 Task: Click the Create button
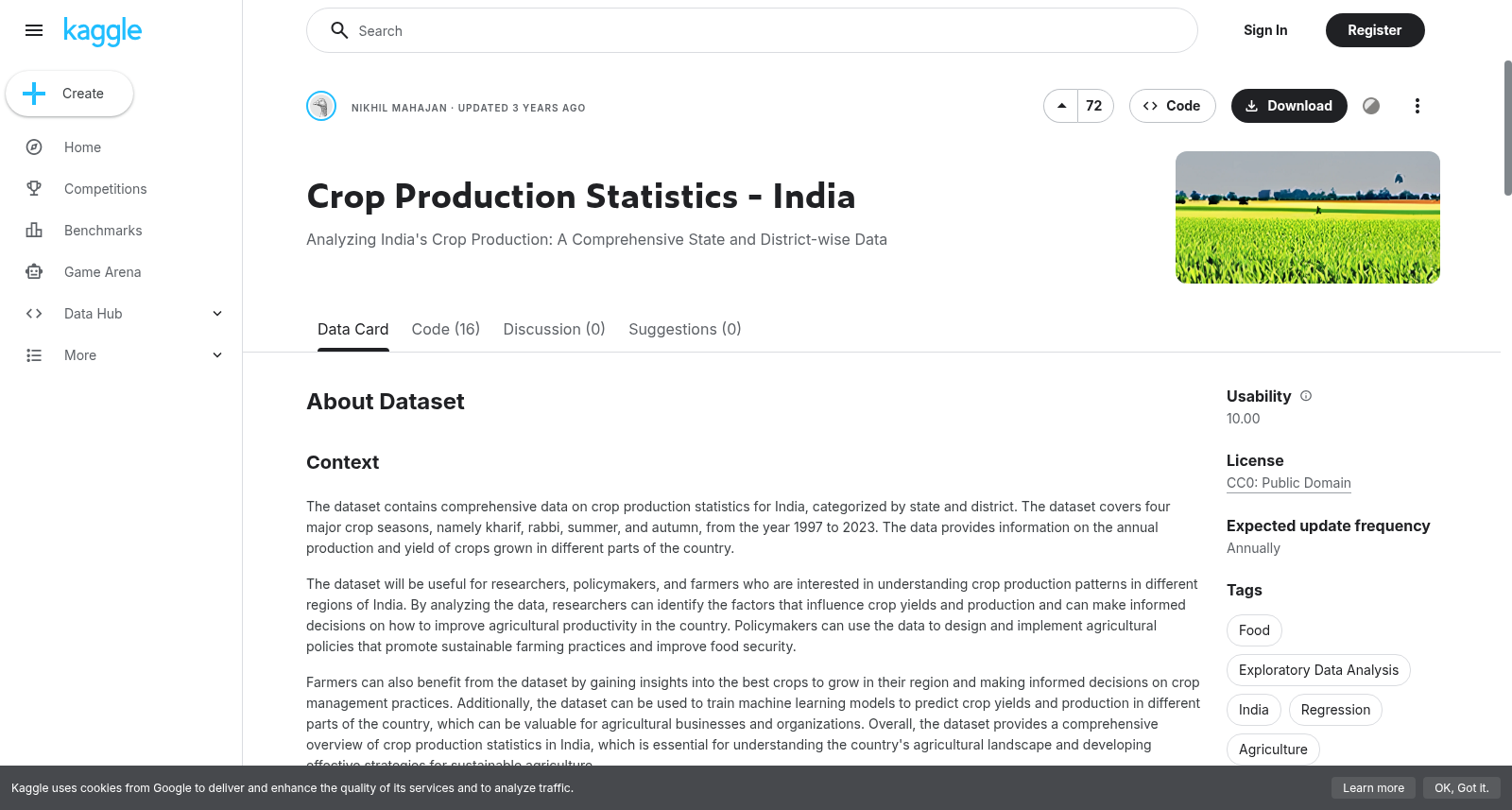pos(69,94)
